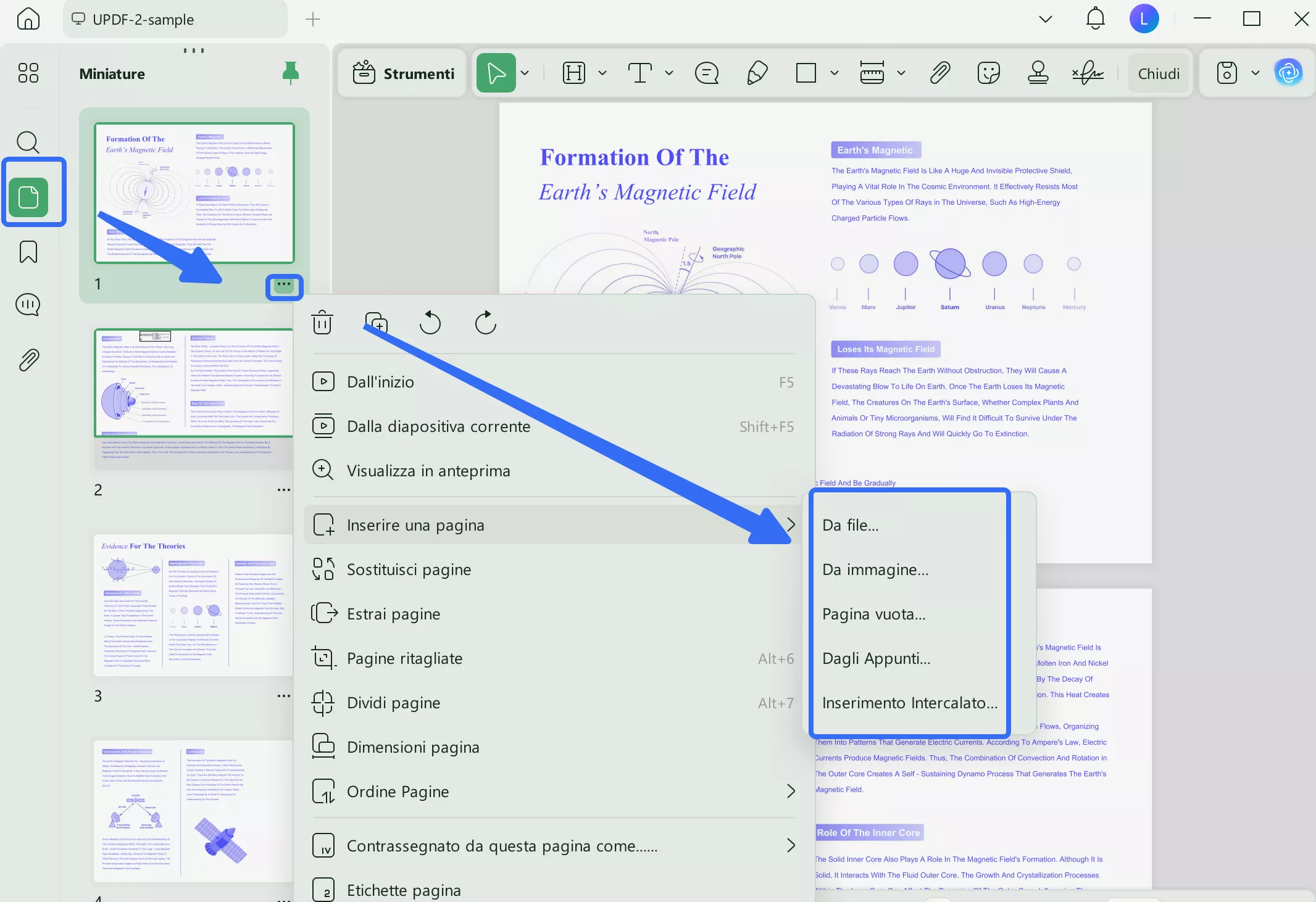Toggle the Bookmarks sidebar panel

point(28,252)
